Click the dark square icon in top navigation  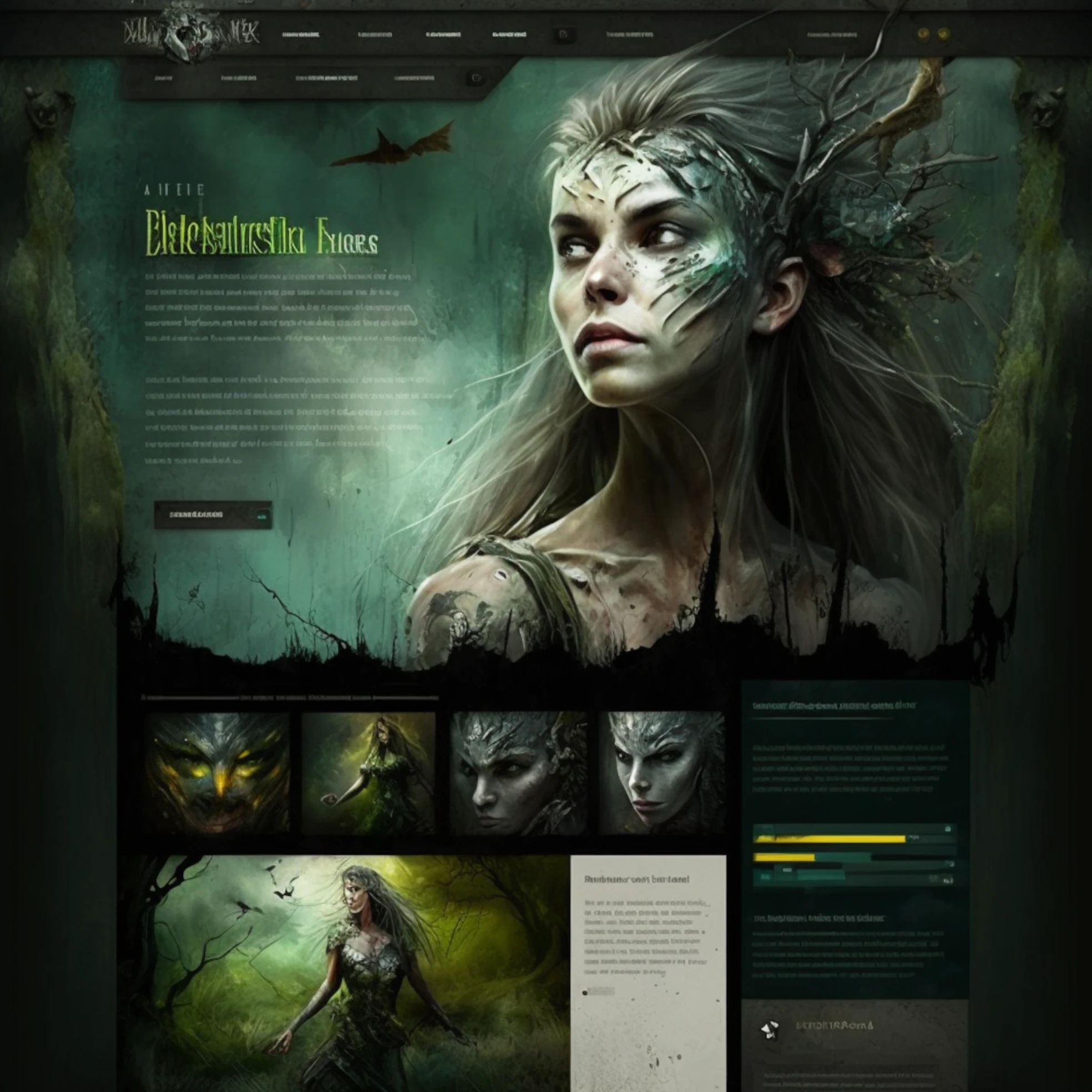[x=564, y=35]
